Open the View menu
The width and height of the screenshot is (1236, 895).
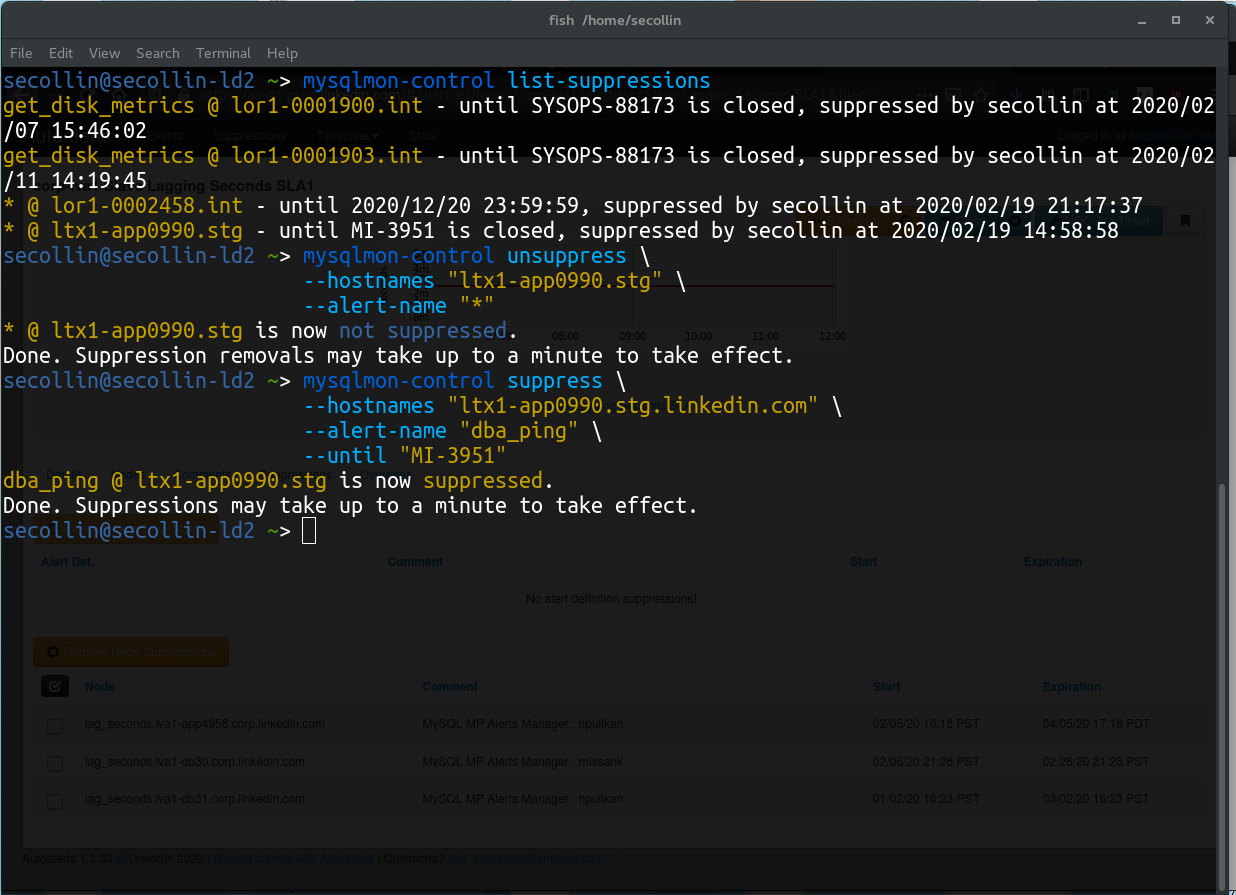(104, 53)
